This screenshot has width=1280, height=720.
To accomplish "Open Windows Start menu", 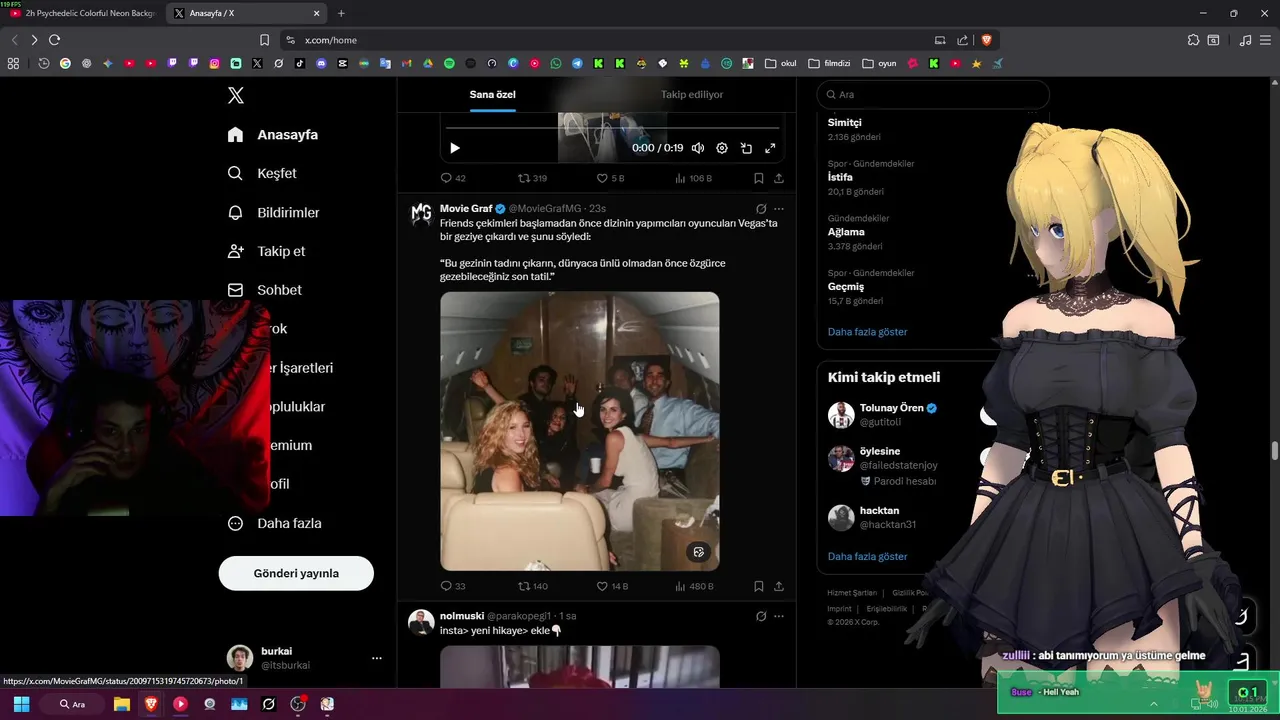I will [21, 704].
